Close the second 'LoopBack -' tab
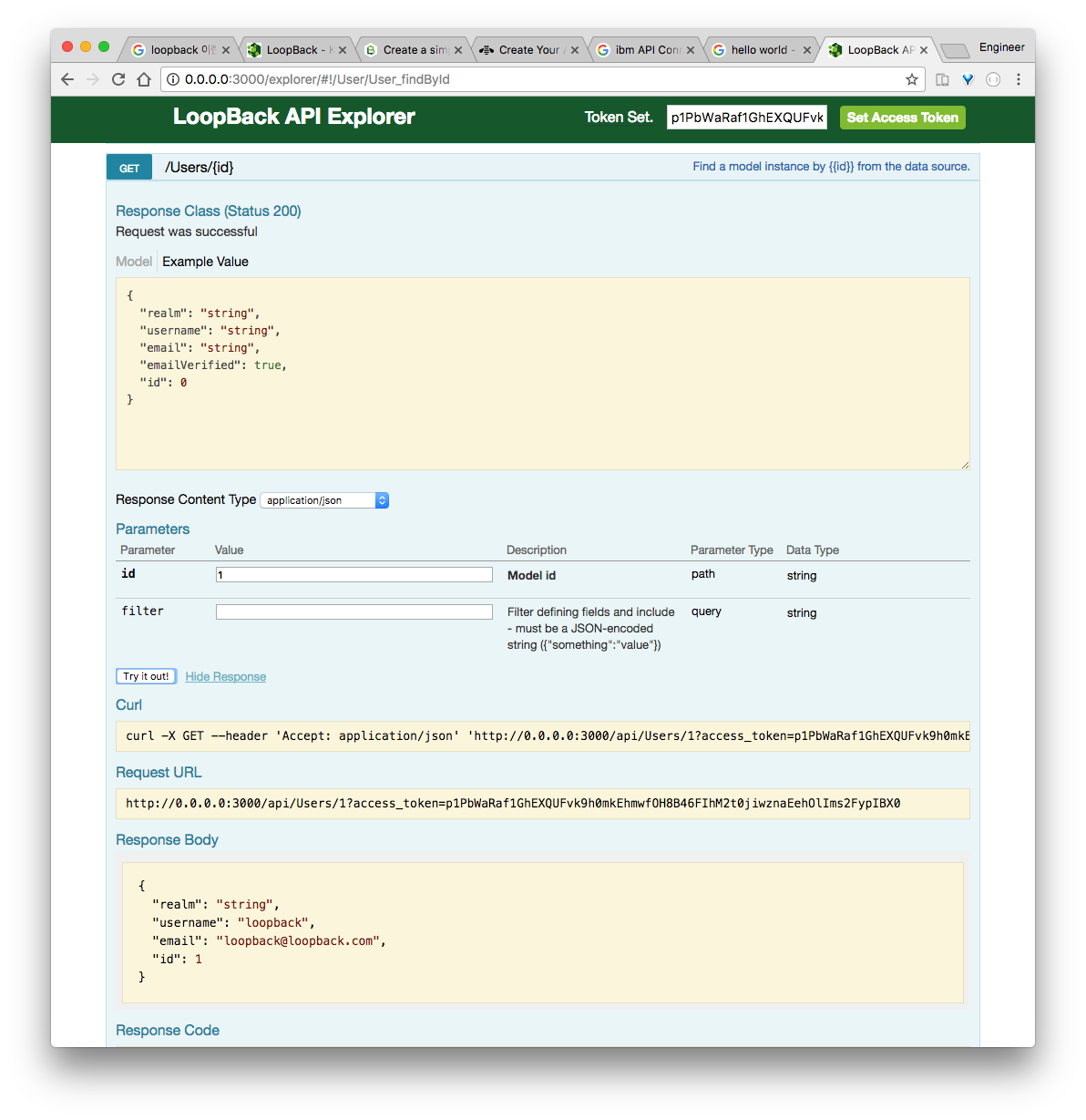 (x=343, y=50)
